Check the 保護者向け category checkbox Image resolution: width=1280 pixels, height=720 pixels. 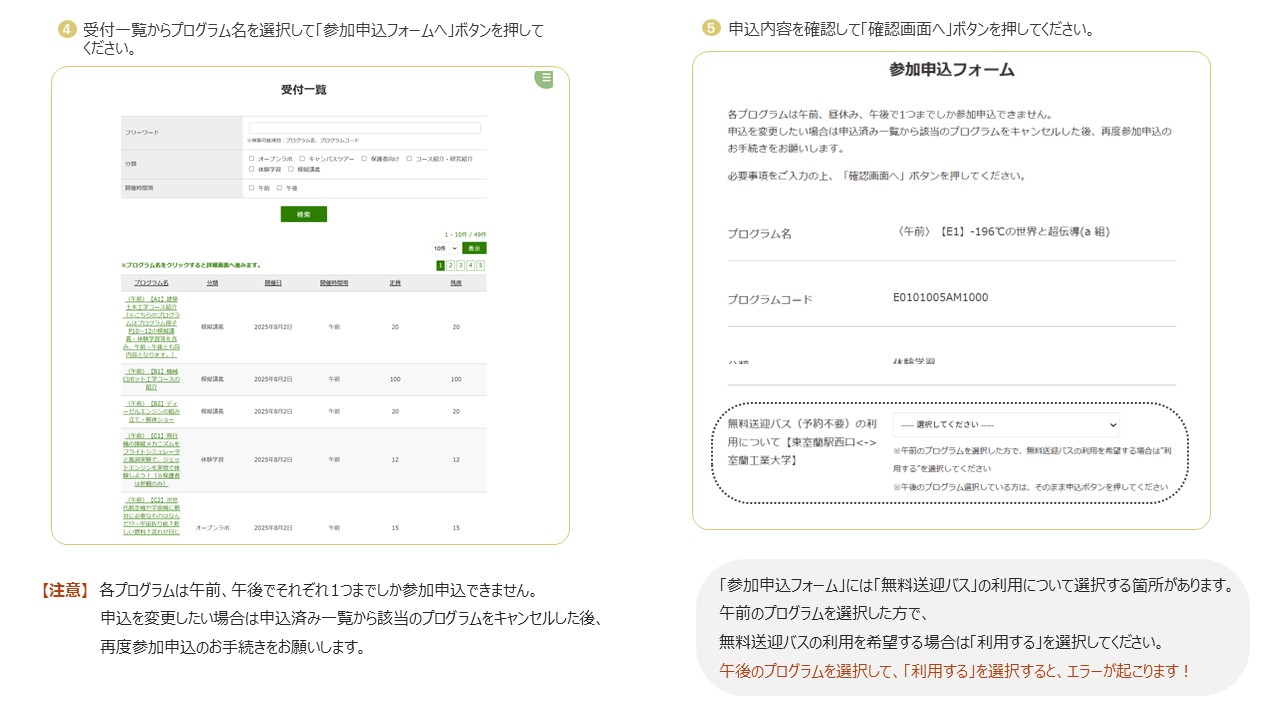tap(364, 159)
